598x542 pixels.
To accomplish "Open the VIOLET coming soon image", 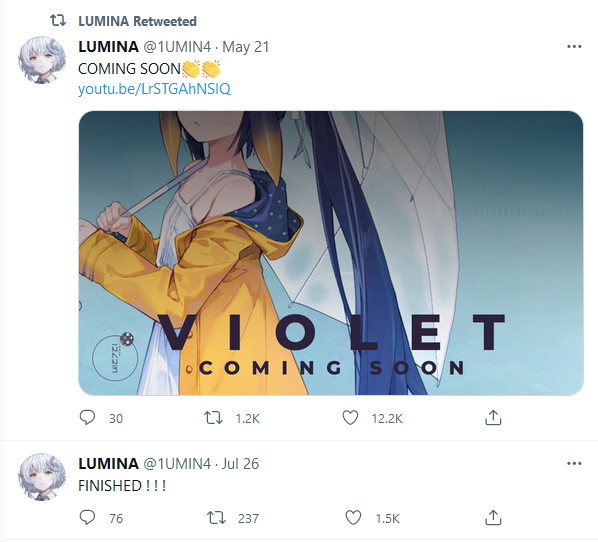I will [x=331, y=253].
